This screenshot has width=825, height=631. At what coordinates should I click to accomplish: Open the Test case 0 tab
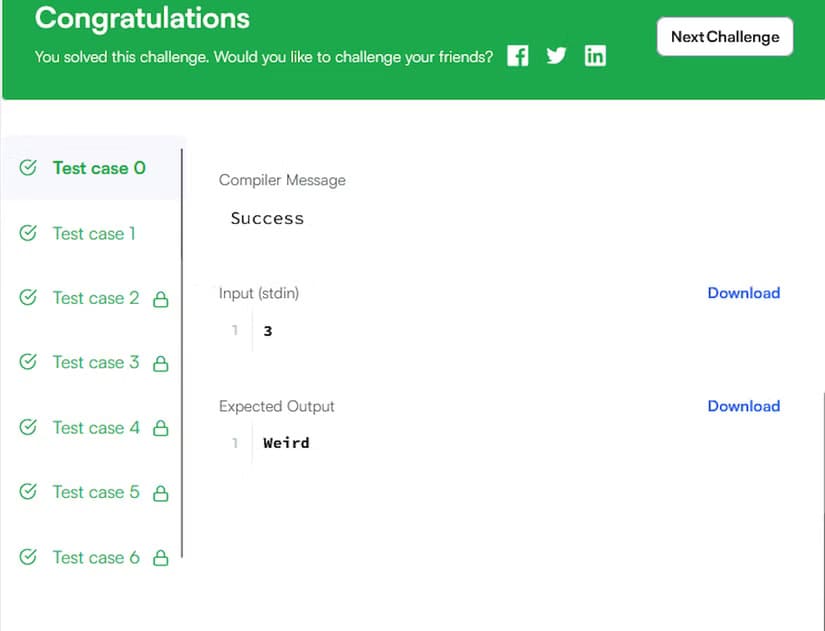tap(98, 168)
